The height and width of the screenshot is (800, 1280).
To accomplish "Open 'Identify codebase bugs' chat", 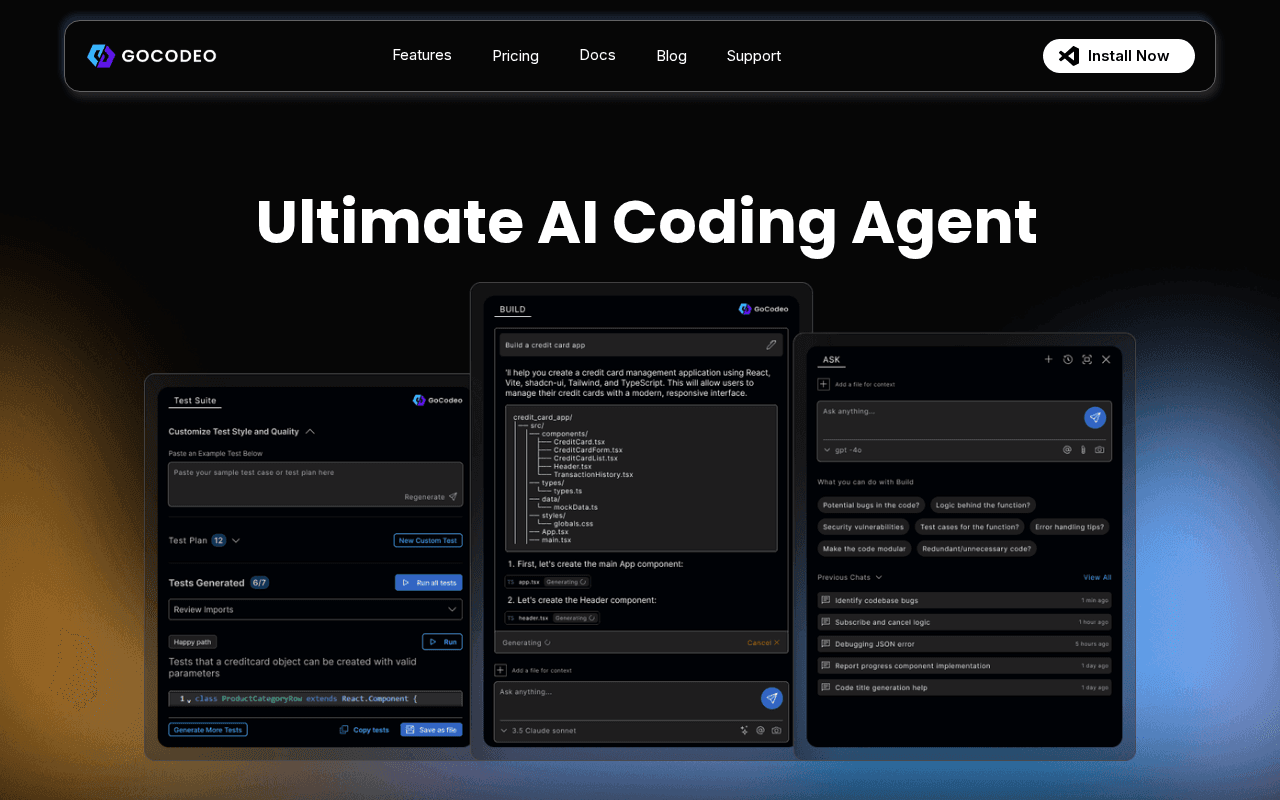I will tap(964, 600).
